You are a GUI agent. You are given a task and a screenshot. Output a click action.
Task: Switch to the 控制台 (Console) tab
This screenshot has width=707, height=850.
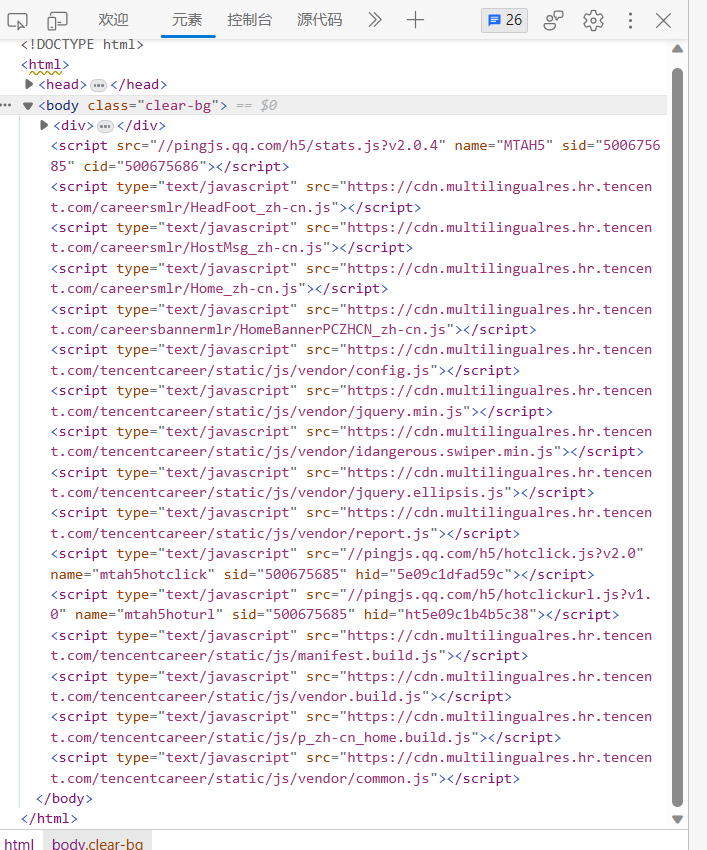(x=249, y=20)
